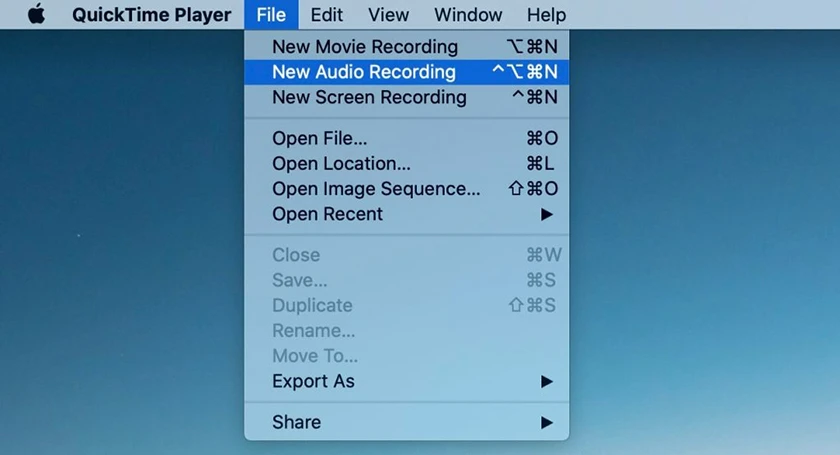
Task: Close the open File menu
Action: click(x=271, y=14)
